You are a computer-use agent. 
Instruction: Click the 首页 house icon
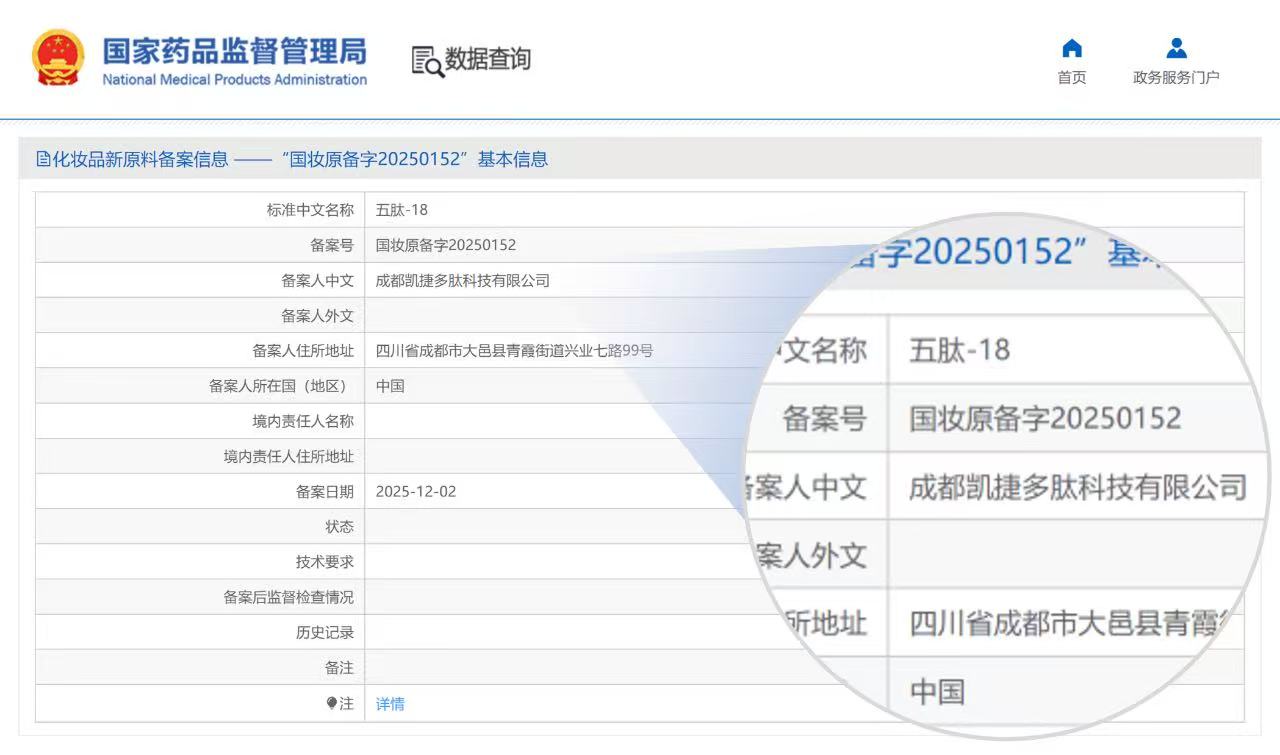(1072, 48)
